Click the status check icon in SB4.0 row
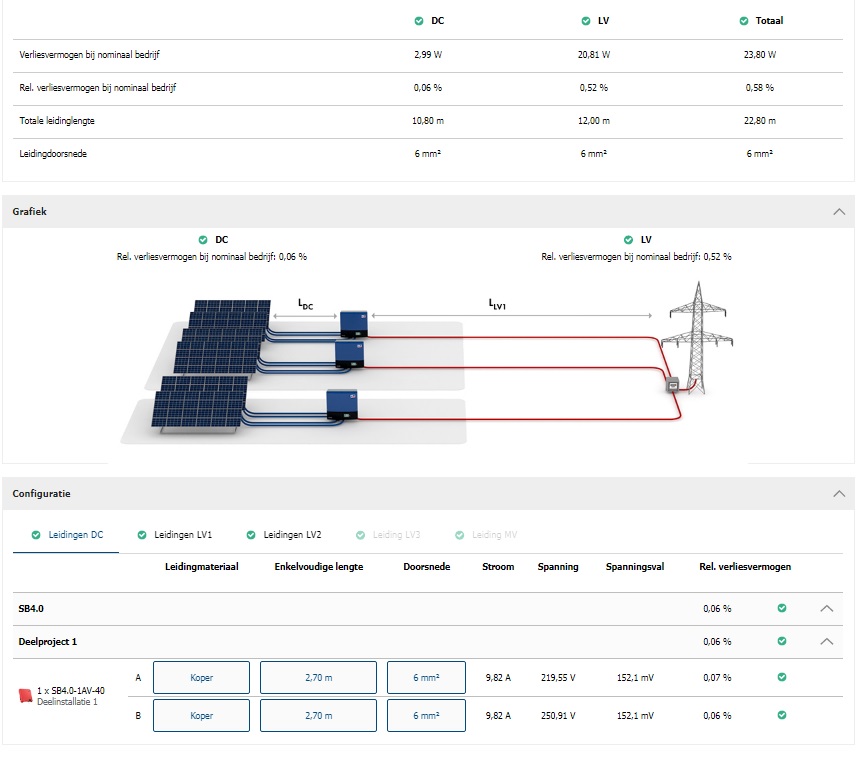 pyautogui.click(x=782, y=608)
